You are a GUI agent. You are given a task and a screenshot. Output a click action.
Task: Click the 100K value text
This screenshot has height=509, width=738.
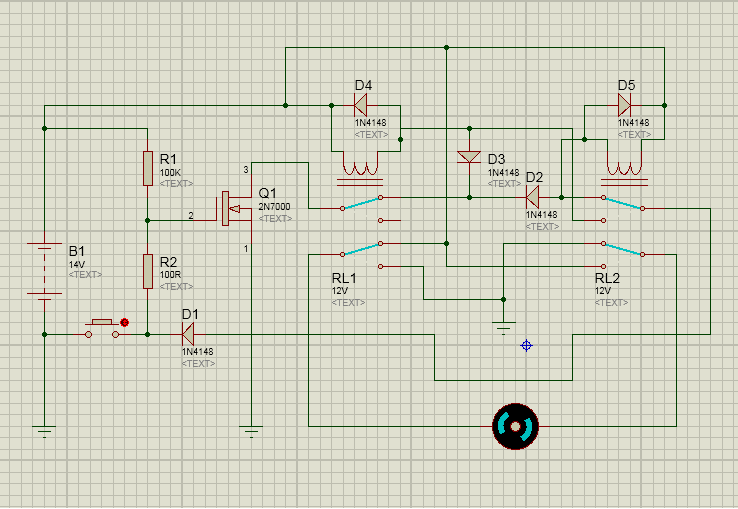point(170,172)
